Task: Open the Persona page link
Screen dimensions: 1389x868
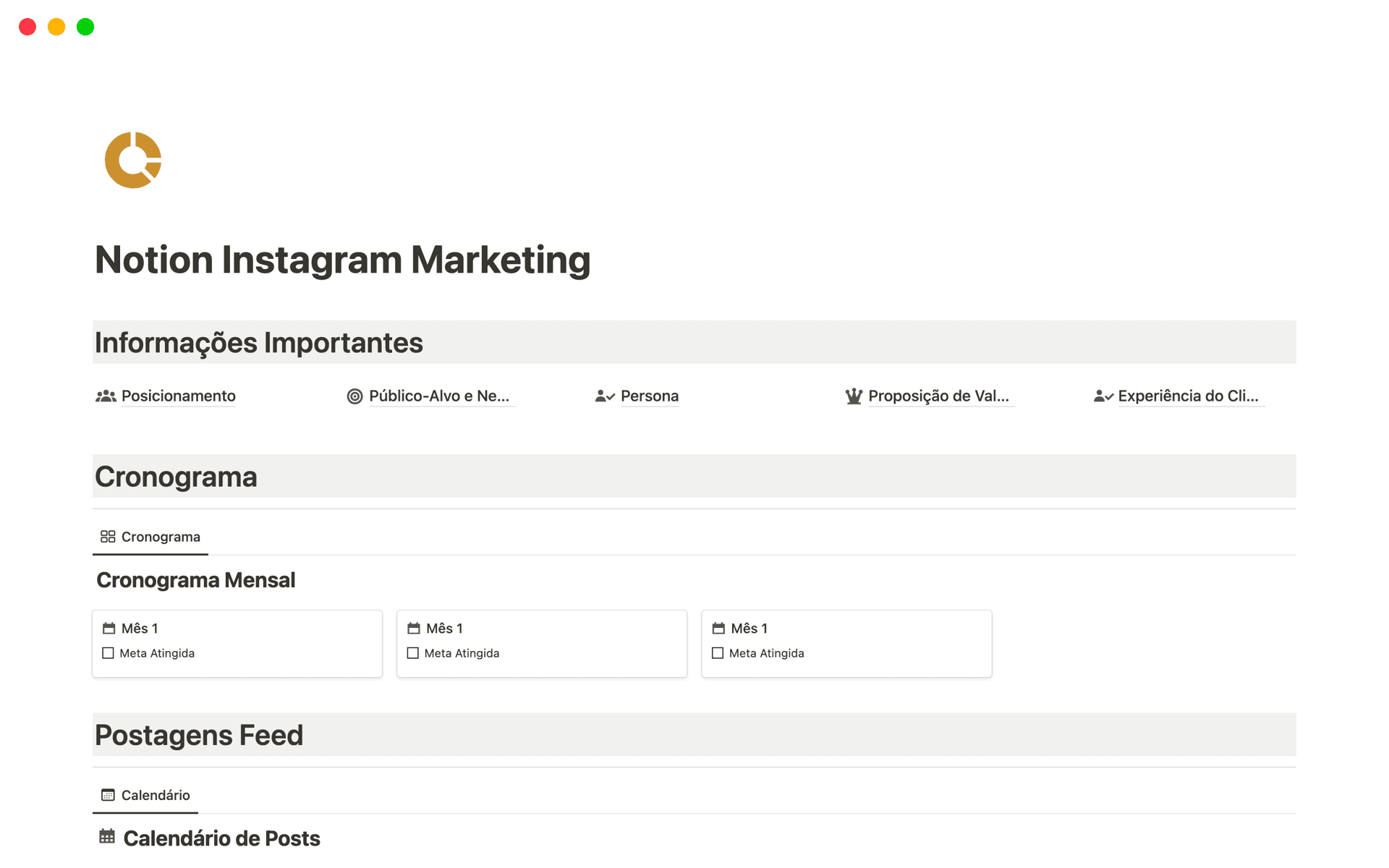Action: tap(649, 396)
